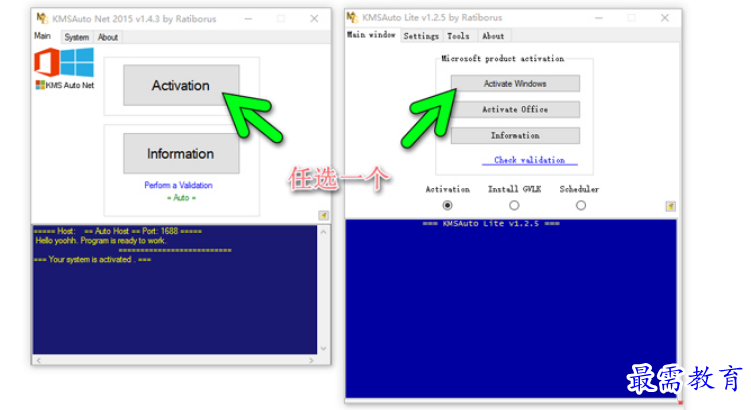751x410 pixels.
Task: Switch to the Main tab in KMSAuto Net
Action: click(42, 36)
